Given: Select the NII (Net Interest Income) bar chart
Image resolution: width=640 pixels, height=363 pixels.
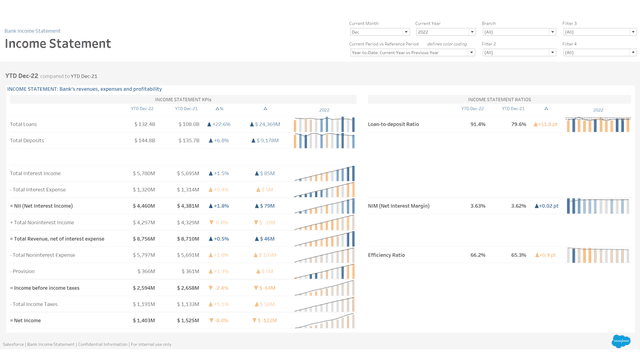Looking at the screenshot, I should pos(324,206).
